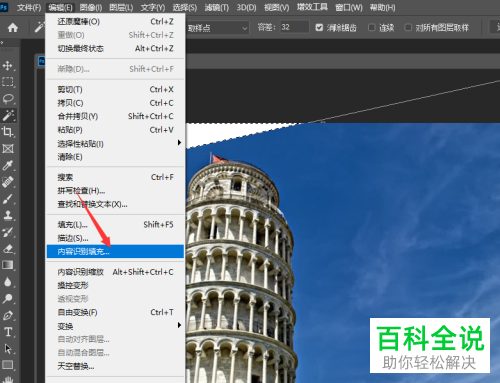Select the Path Selection tool
Viewport: 500px width, 383px height.
coord(8,349)
